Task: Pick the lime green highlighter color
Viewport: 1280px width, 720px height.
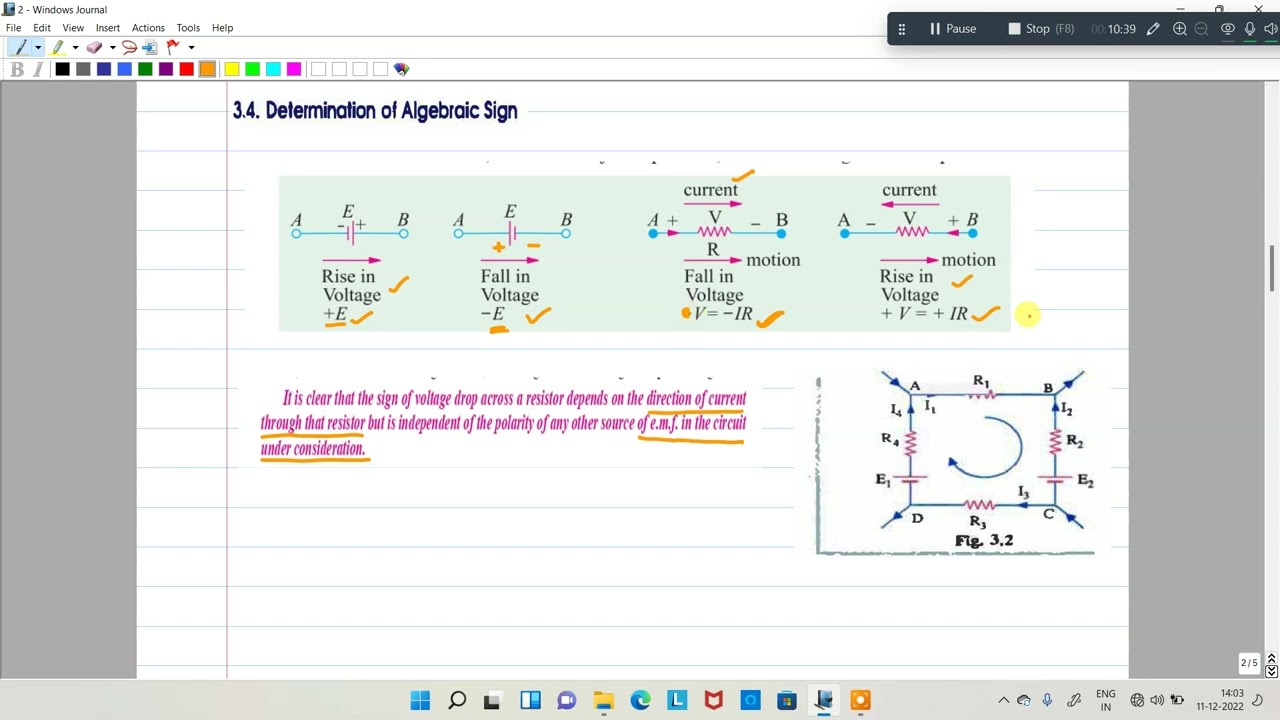Action: click(x=252, y=69)
